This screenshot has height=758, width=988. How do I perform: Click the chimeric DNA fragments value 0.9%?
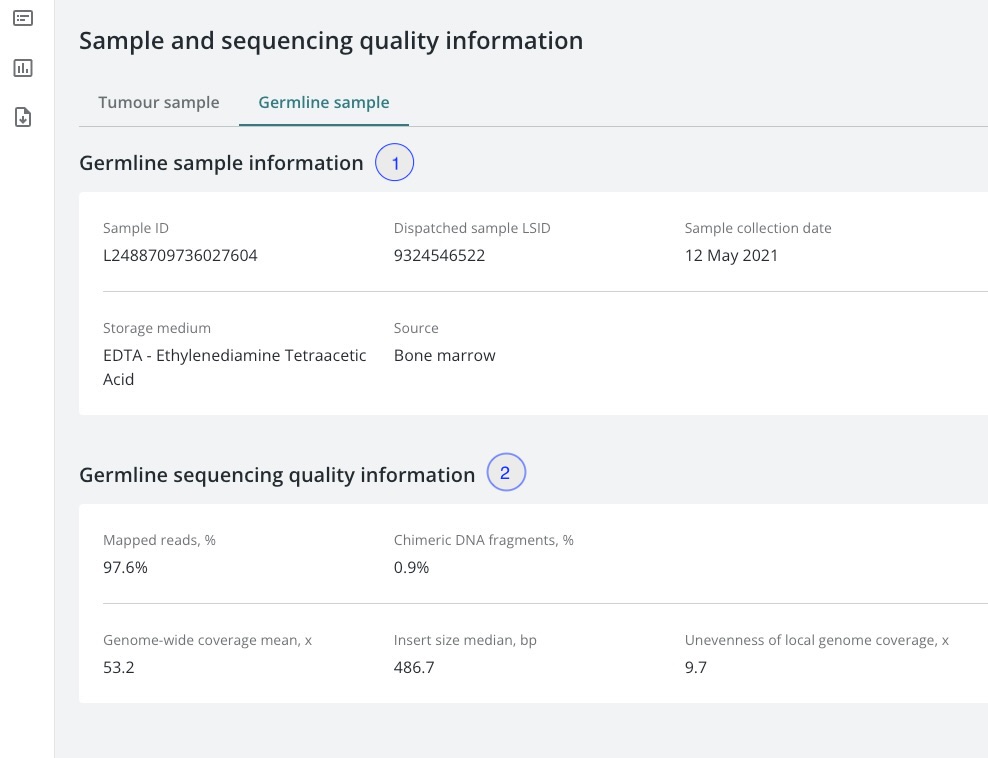(411, 567)
